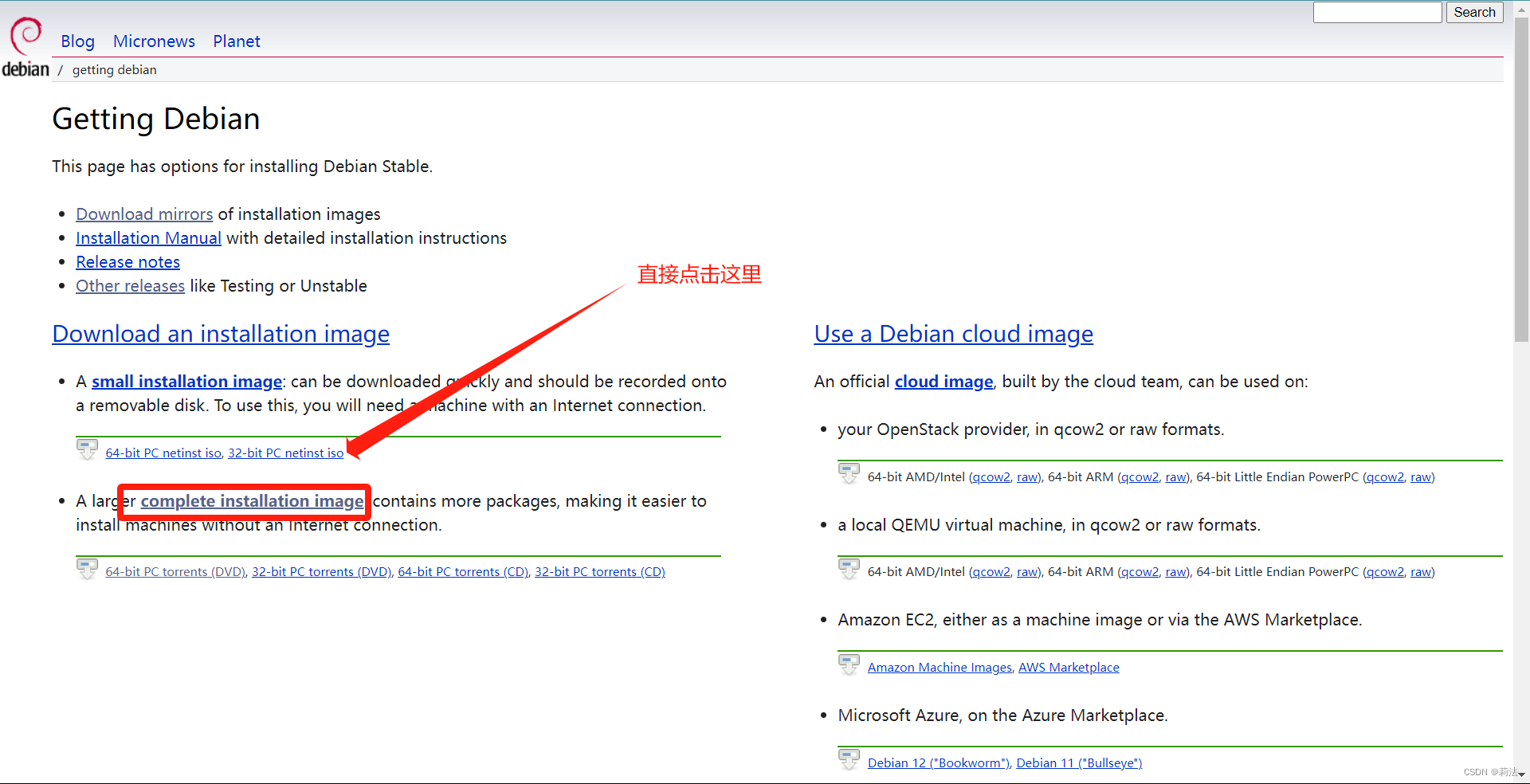
Task: Open the complete installation image link
Action: click(252, 501)
